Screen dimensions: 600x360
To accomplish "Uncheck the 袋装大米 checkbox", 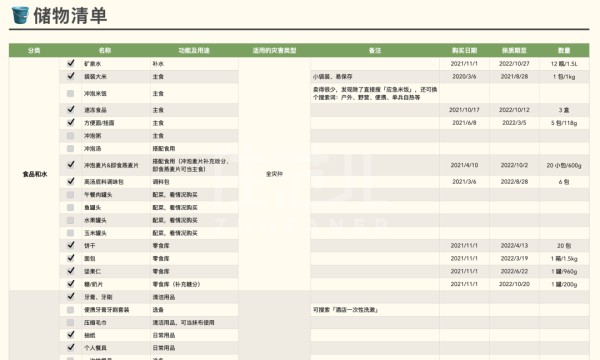I will (x=70, y=76).
